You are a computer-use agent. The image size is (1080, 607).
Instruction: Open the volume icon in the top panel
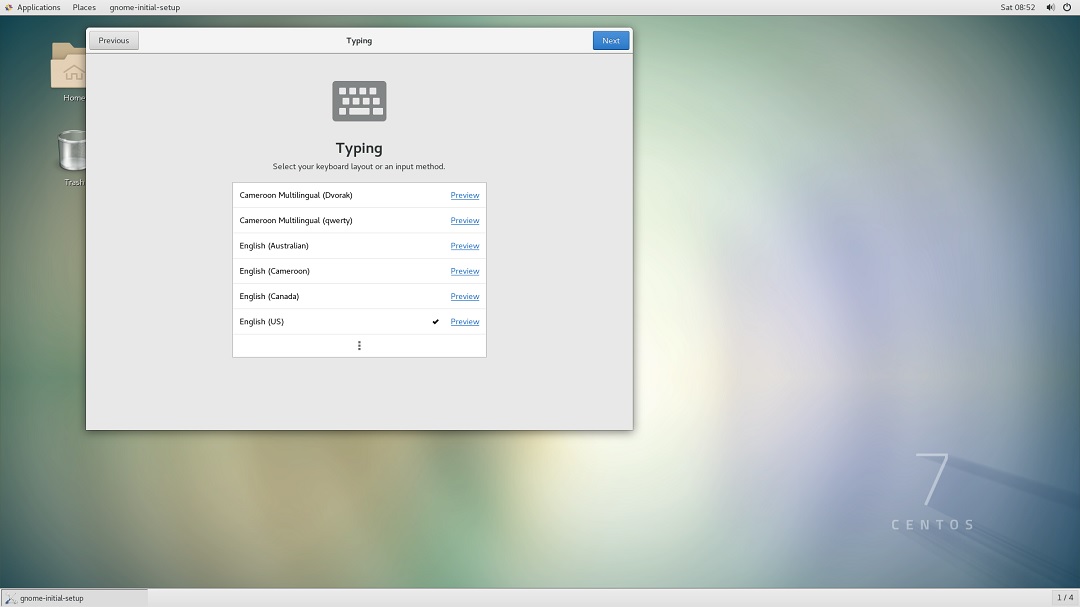[1049, 7]
